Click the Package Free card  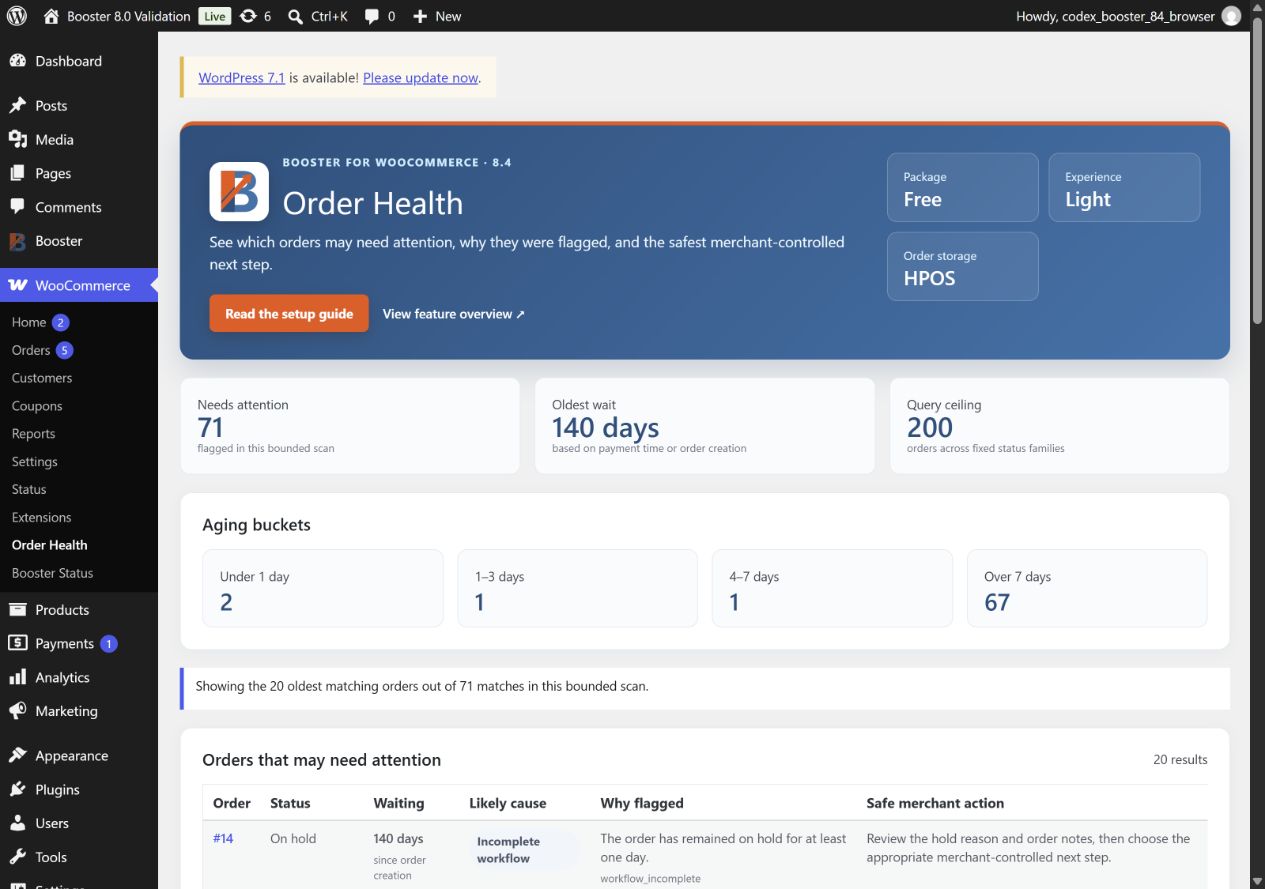962,187
